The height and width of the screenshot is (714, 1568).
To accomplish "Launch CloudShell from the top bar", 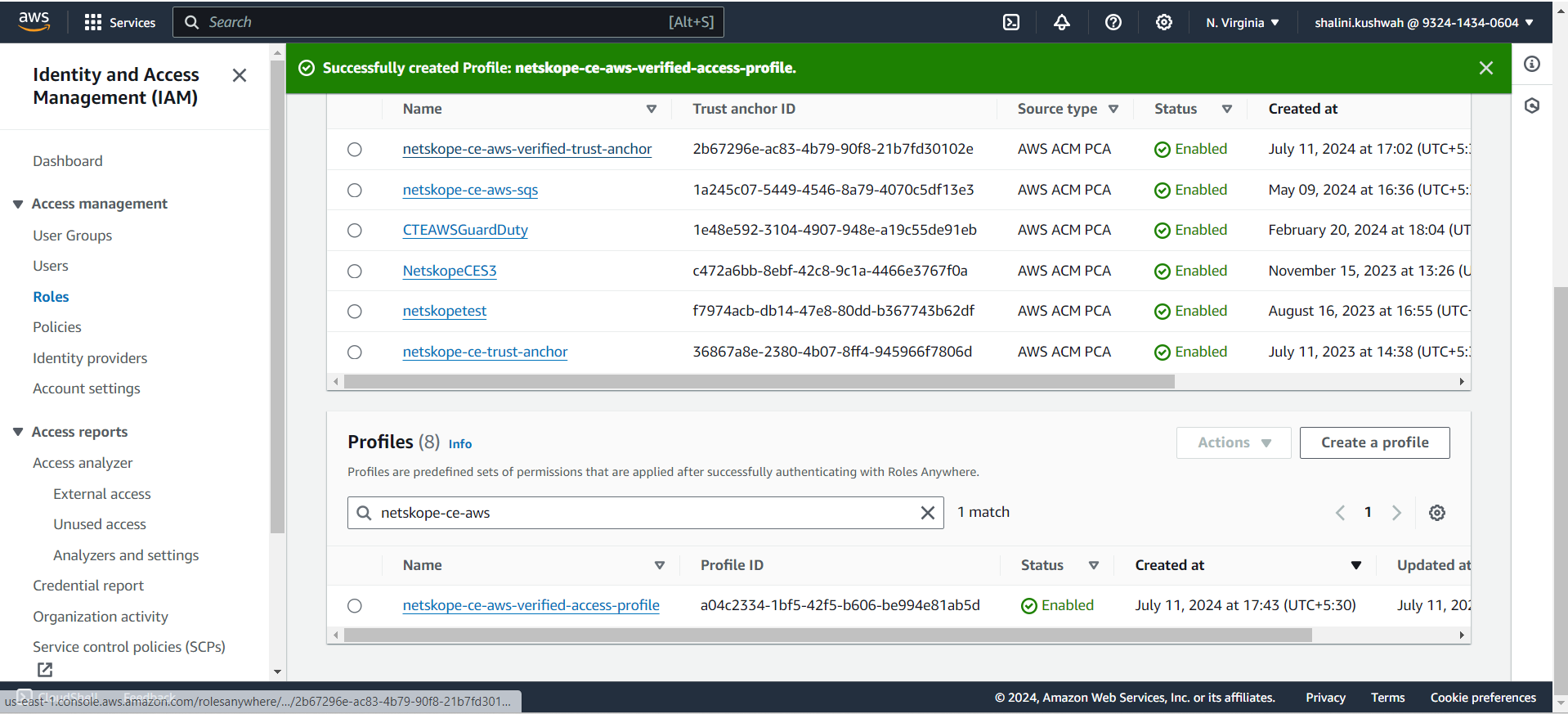I will 1011,22.
